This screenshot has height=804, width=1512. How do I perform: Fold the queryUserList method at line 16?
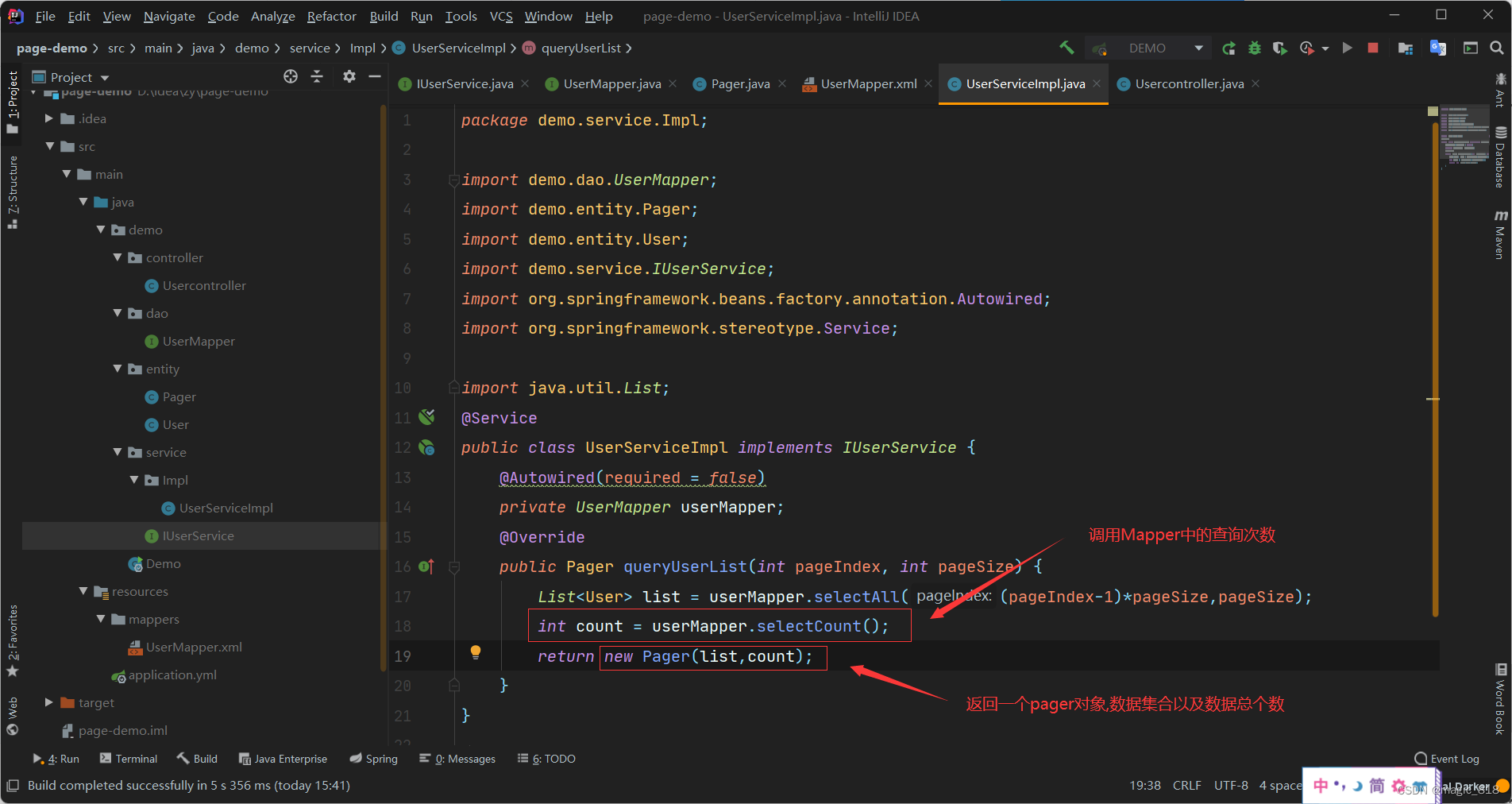tap(454, 567)
